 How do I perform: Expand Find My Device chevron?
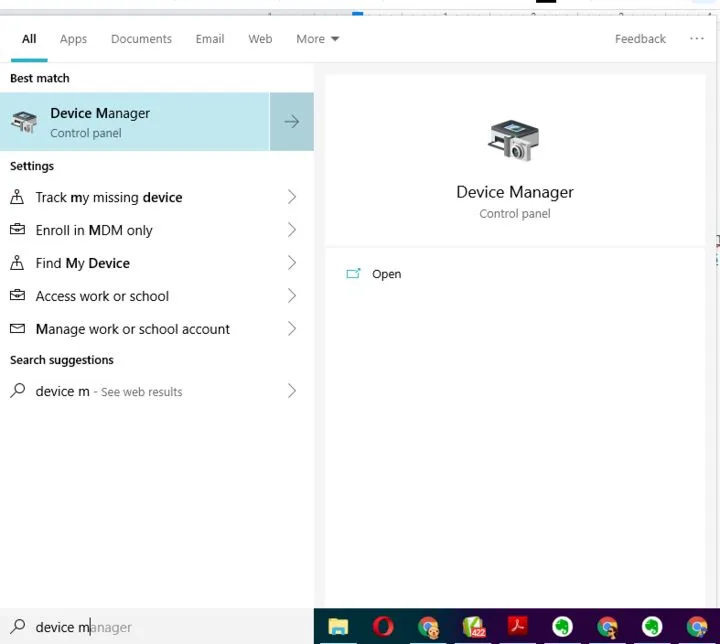click(292, 263)
